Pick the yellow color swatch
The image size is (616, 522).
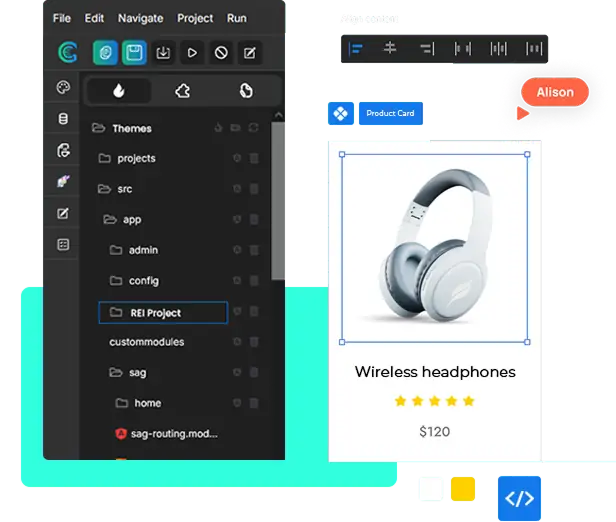463,489
